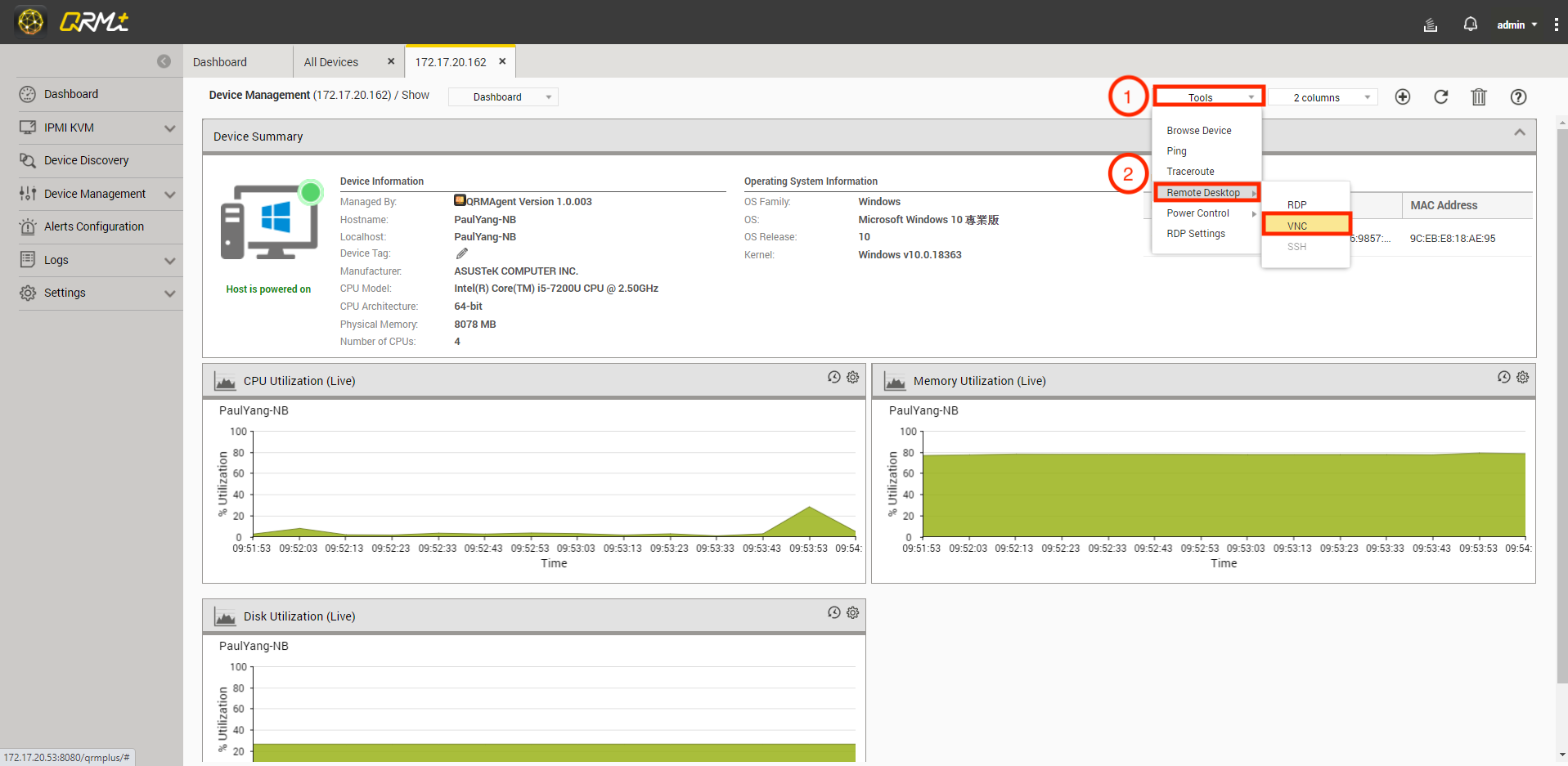Close the 172.17.20.162 tab
This screenshot has height=766, width=1568.
pos(502,61)
